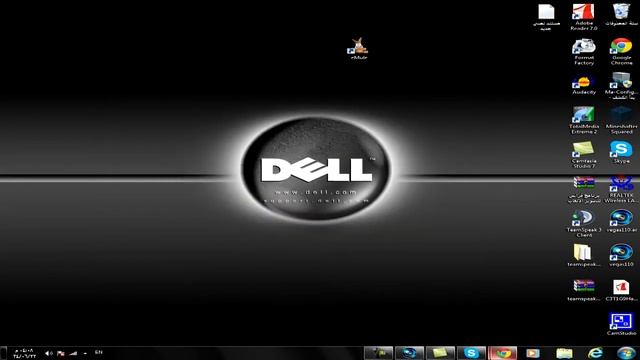Open Windows Explorer folder in taskbar
Screen dimensions: 640x360
pos(564,353)
